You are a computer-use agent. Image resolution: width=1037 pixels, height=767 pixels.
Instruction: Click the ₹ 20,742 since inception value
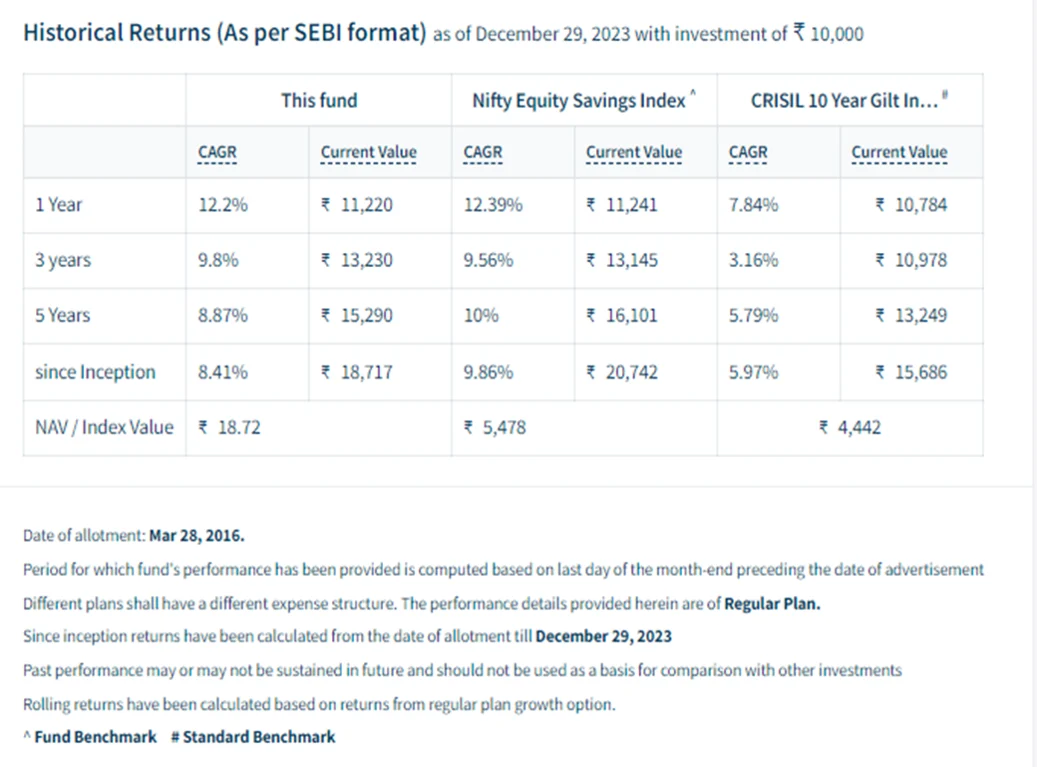click(622, 372)
